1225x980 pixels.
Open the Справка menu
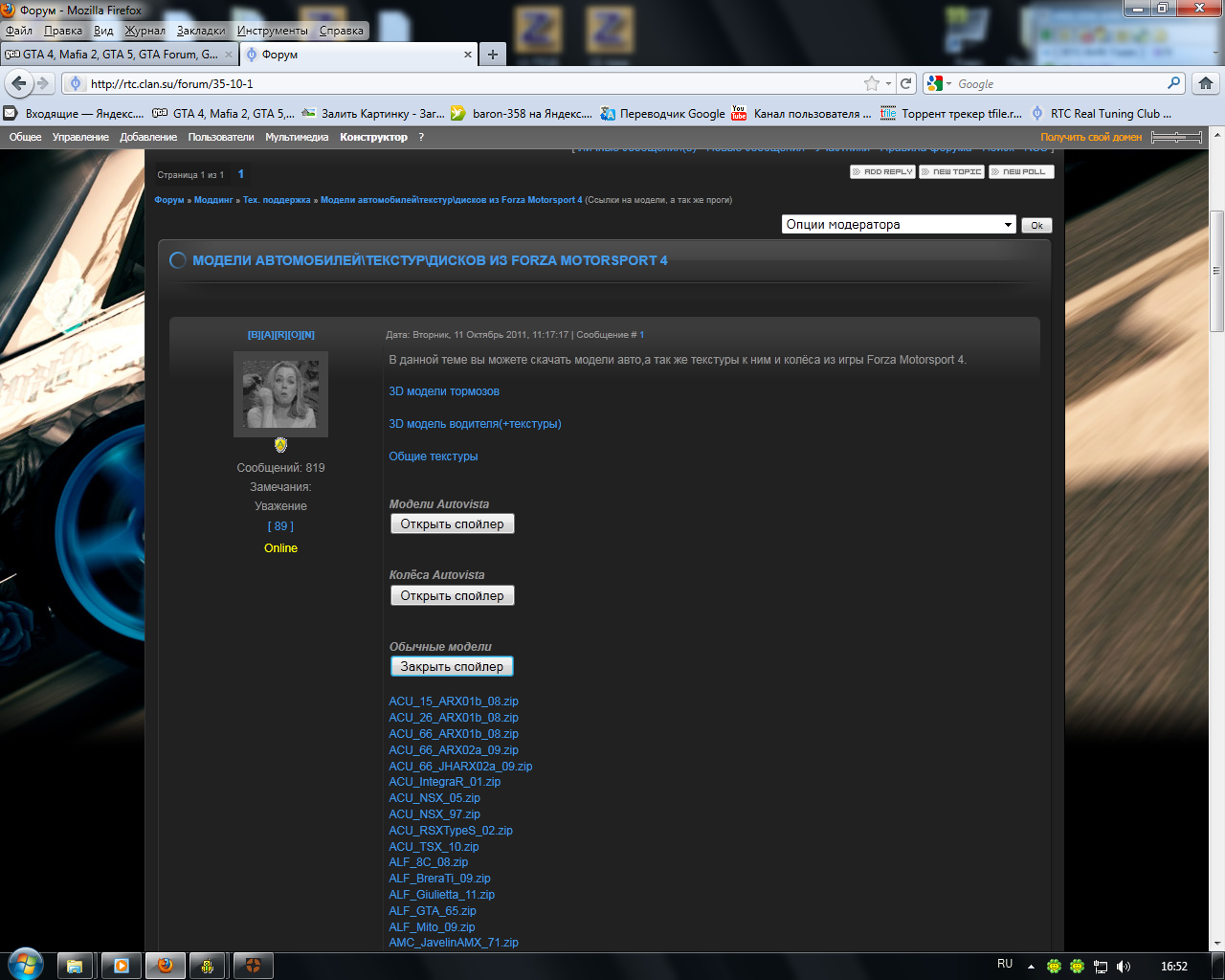tap(342, 31)
